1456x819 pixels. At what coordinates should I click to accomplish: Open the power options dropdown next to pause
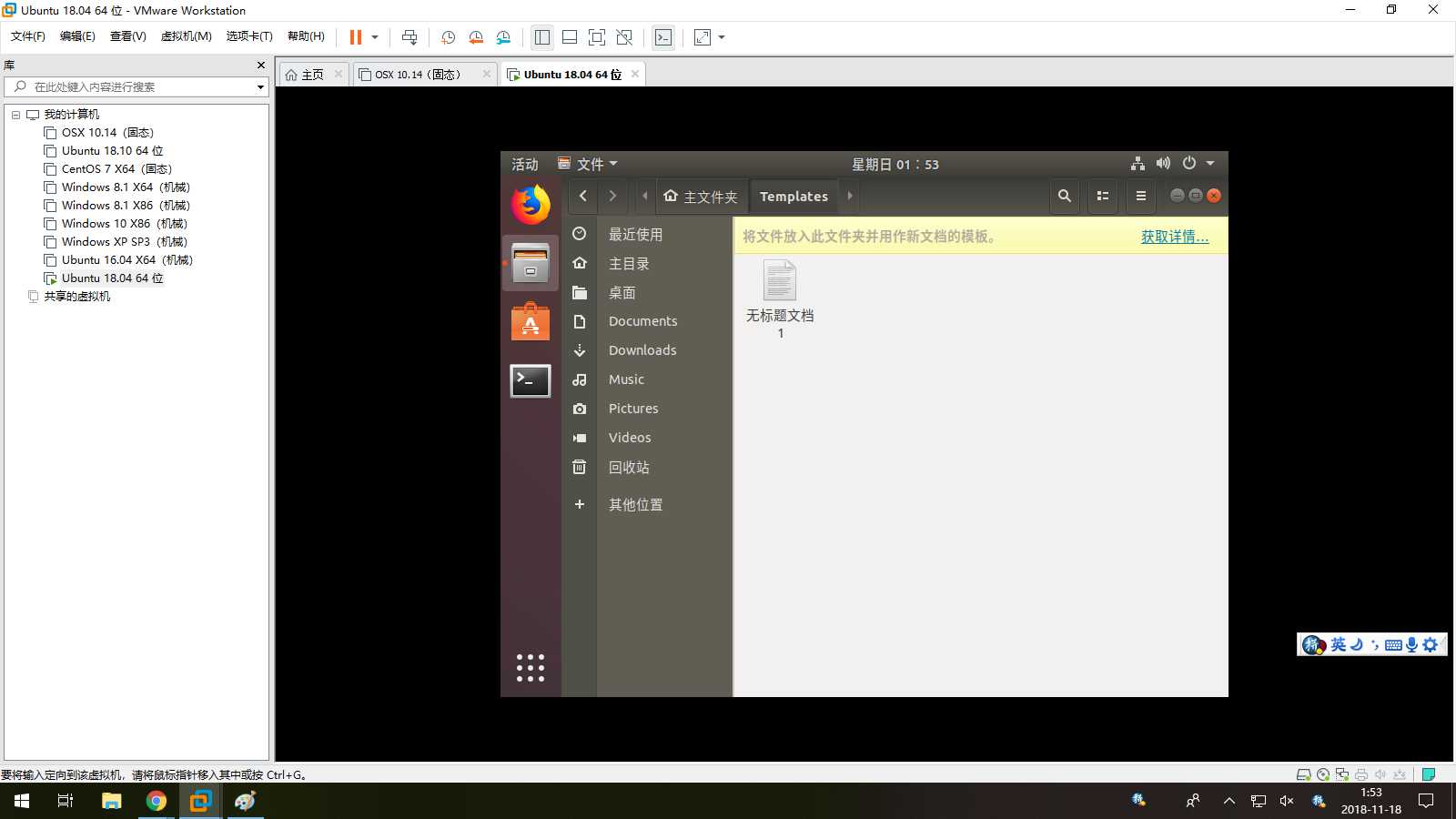[375, 37]
